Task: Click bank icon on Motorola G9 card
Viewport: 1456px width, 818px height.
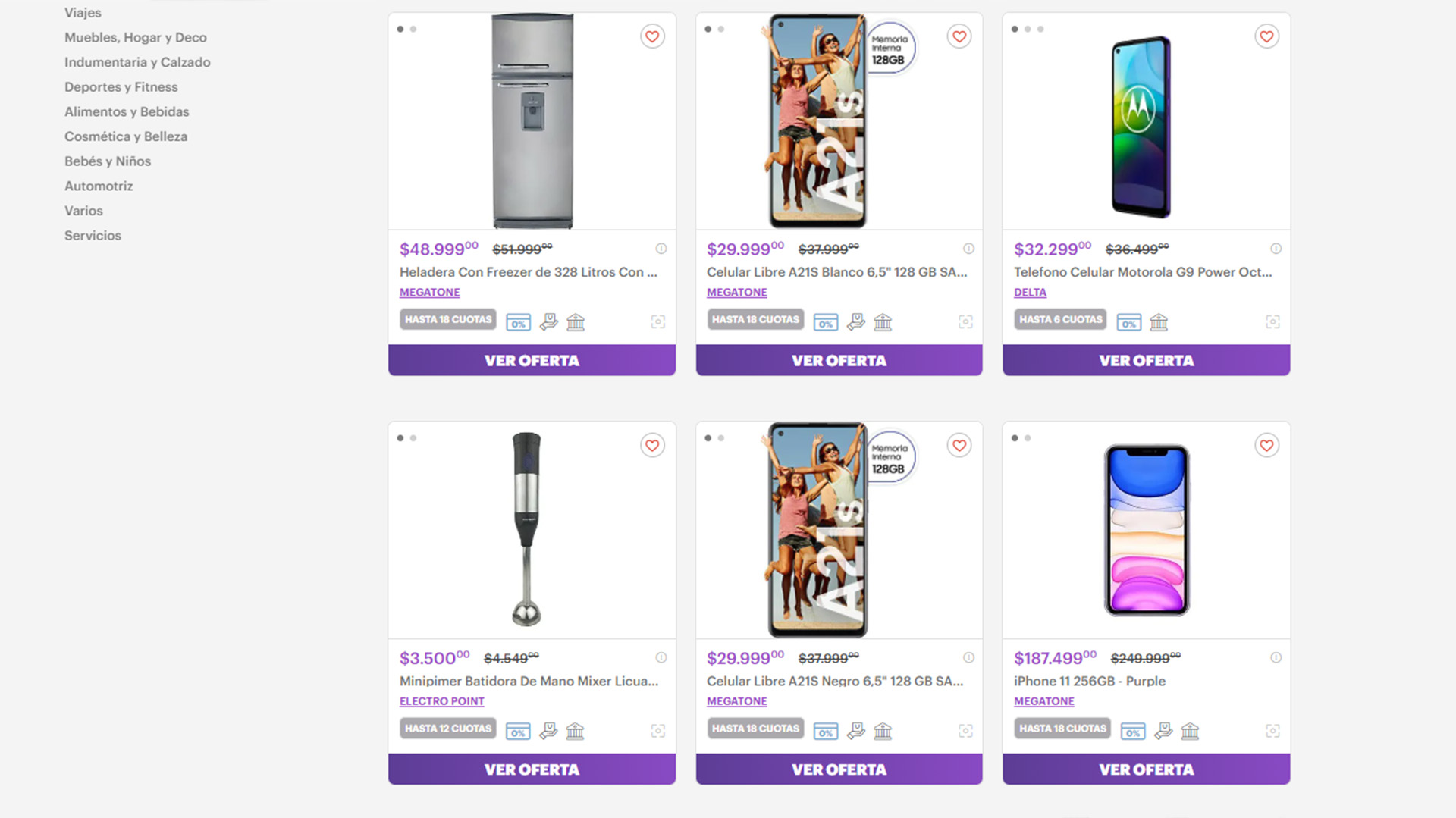Action: [1159, 322]
